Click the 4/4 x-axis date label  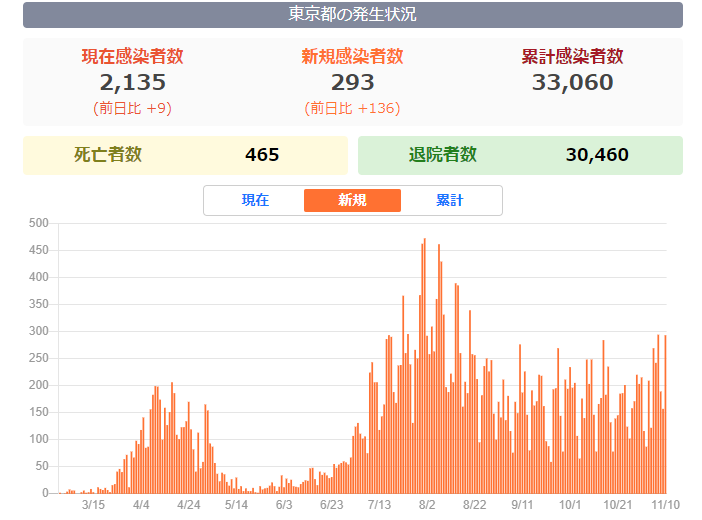[x=141, y=505]
